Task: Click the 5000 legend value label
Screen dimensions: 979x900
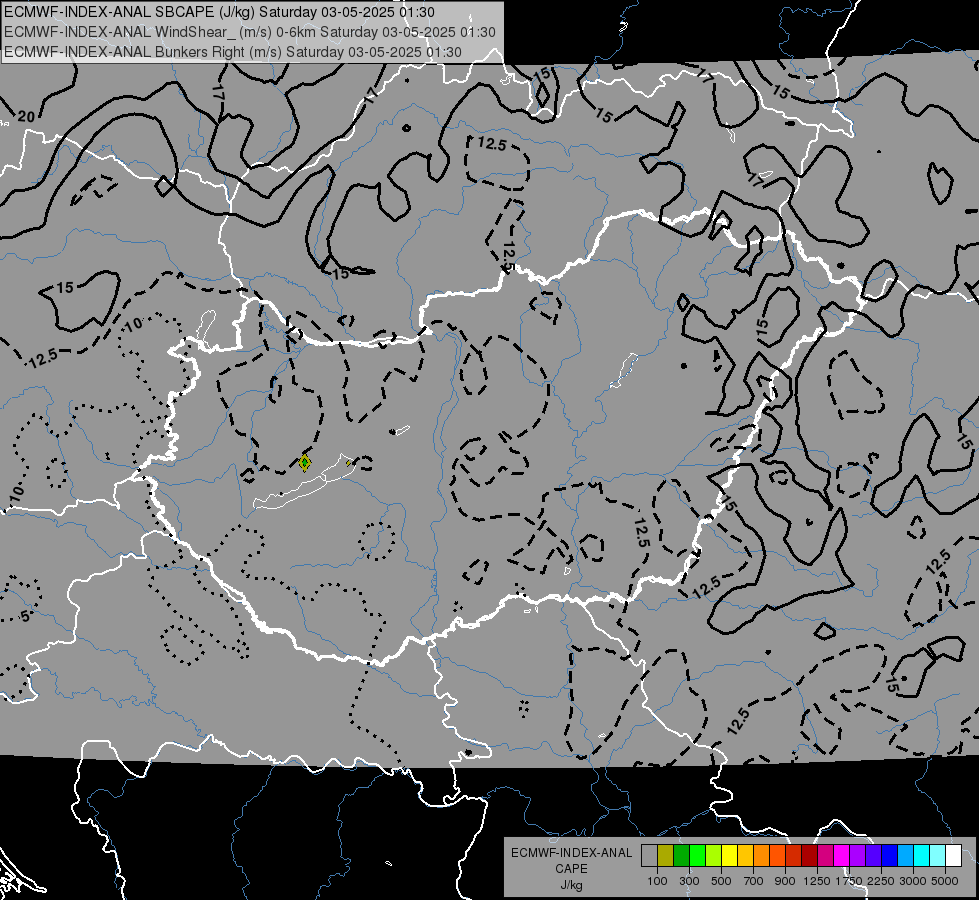Action: (x=945, y=881)
